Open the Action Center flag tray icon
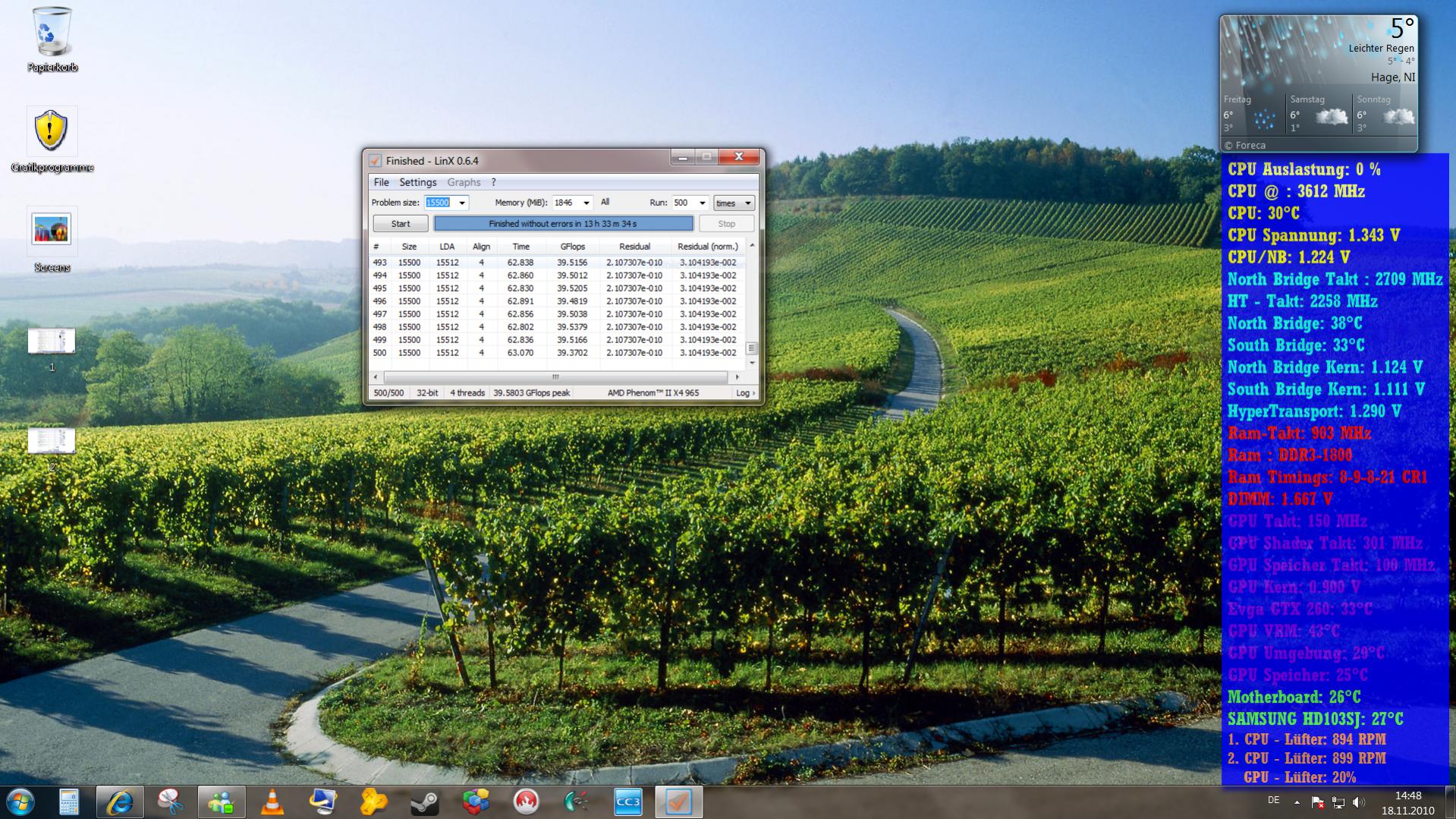The height and width of the screenshot is (819, 1456). pos(1317,802)
